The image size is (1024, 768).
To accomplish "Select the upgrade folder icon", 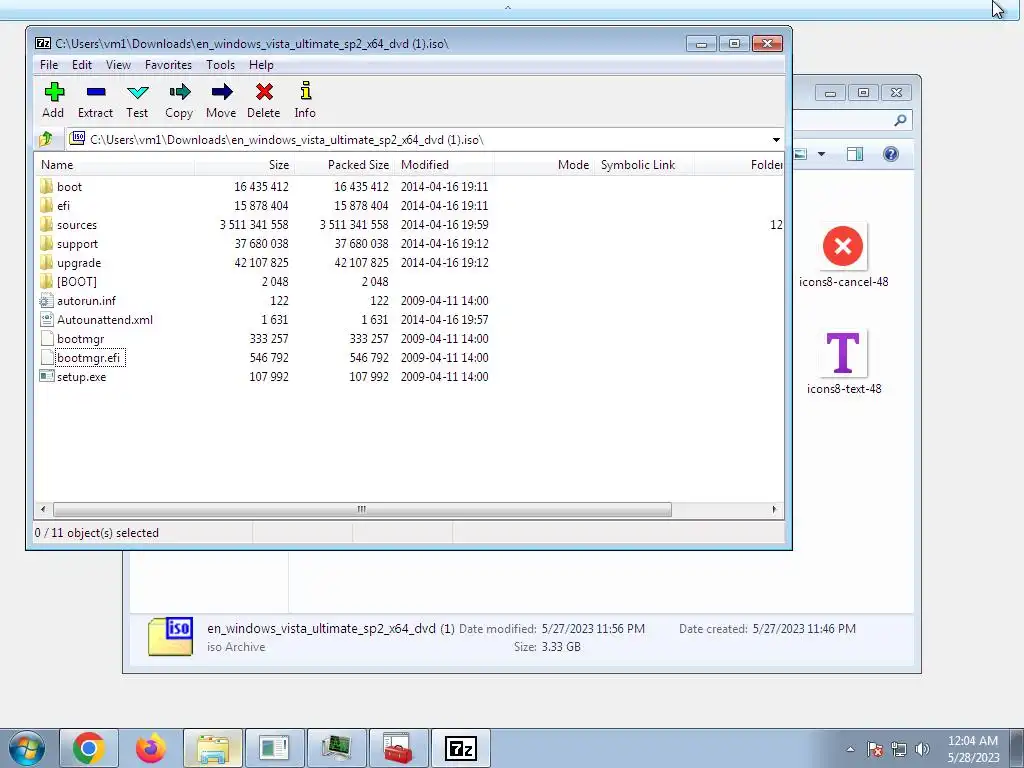I will pyautogui.click(x=46, y=262).
